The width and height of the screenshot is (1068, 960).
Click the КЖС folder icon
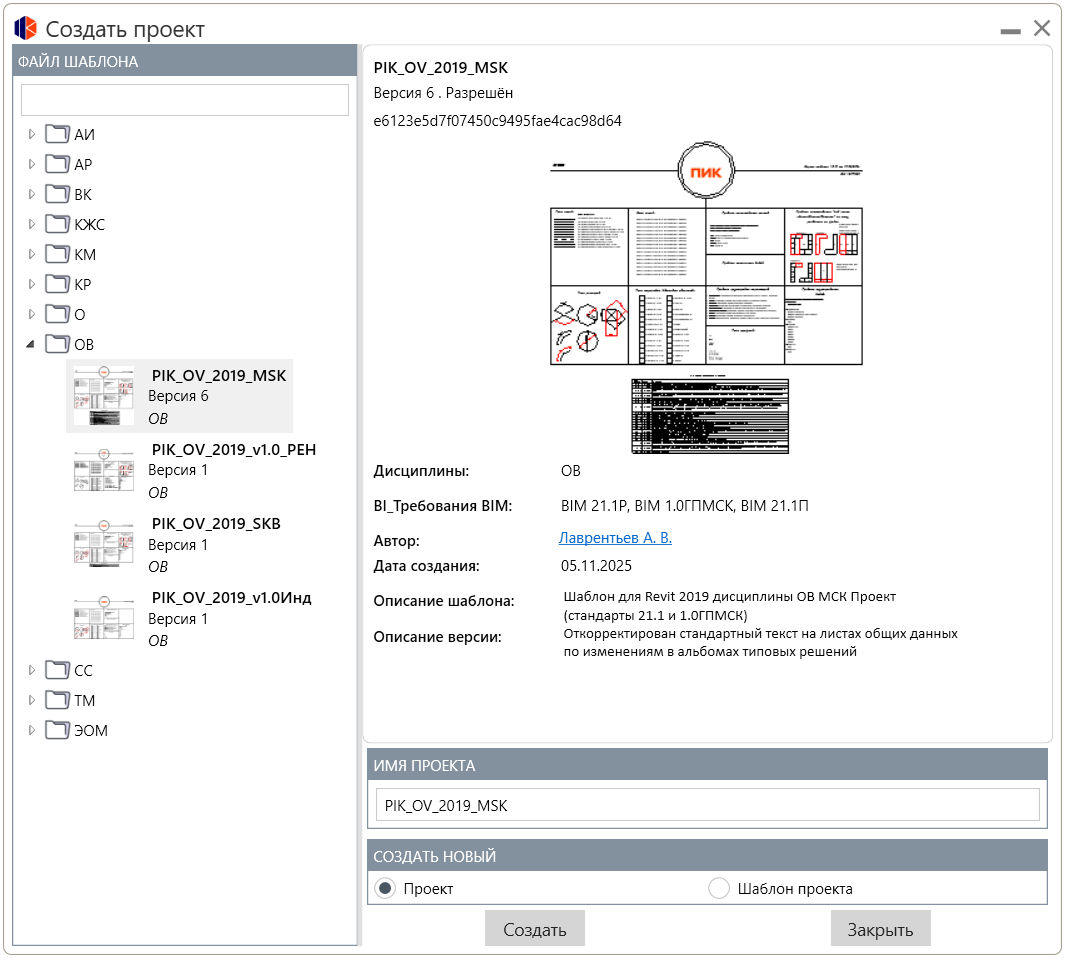[x=57, y=224]
